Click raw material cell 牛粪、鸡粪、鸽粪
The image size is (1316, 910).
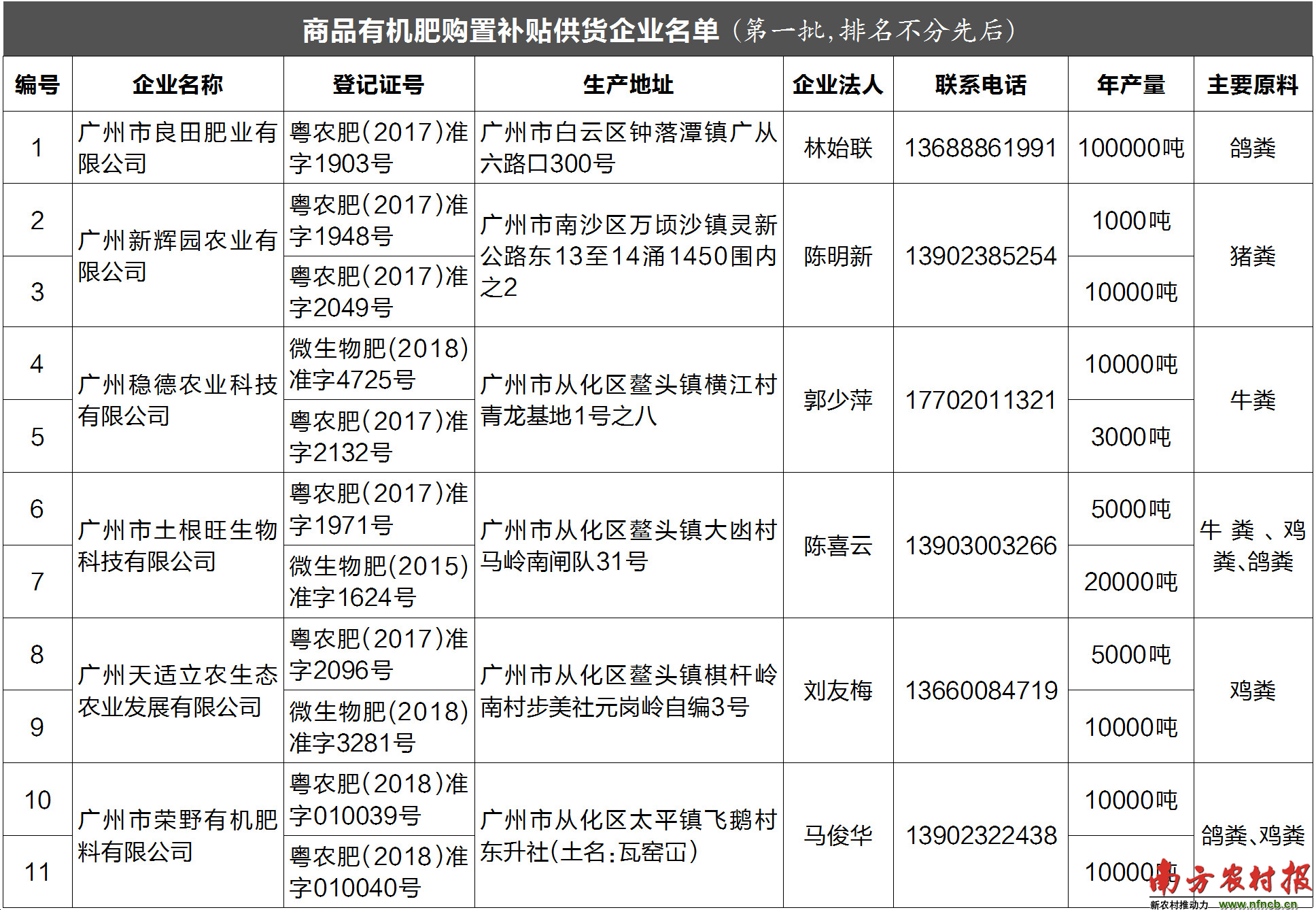[x=1253, y=545]
